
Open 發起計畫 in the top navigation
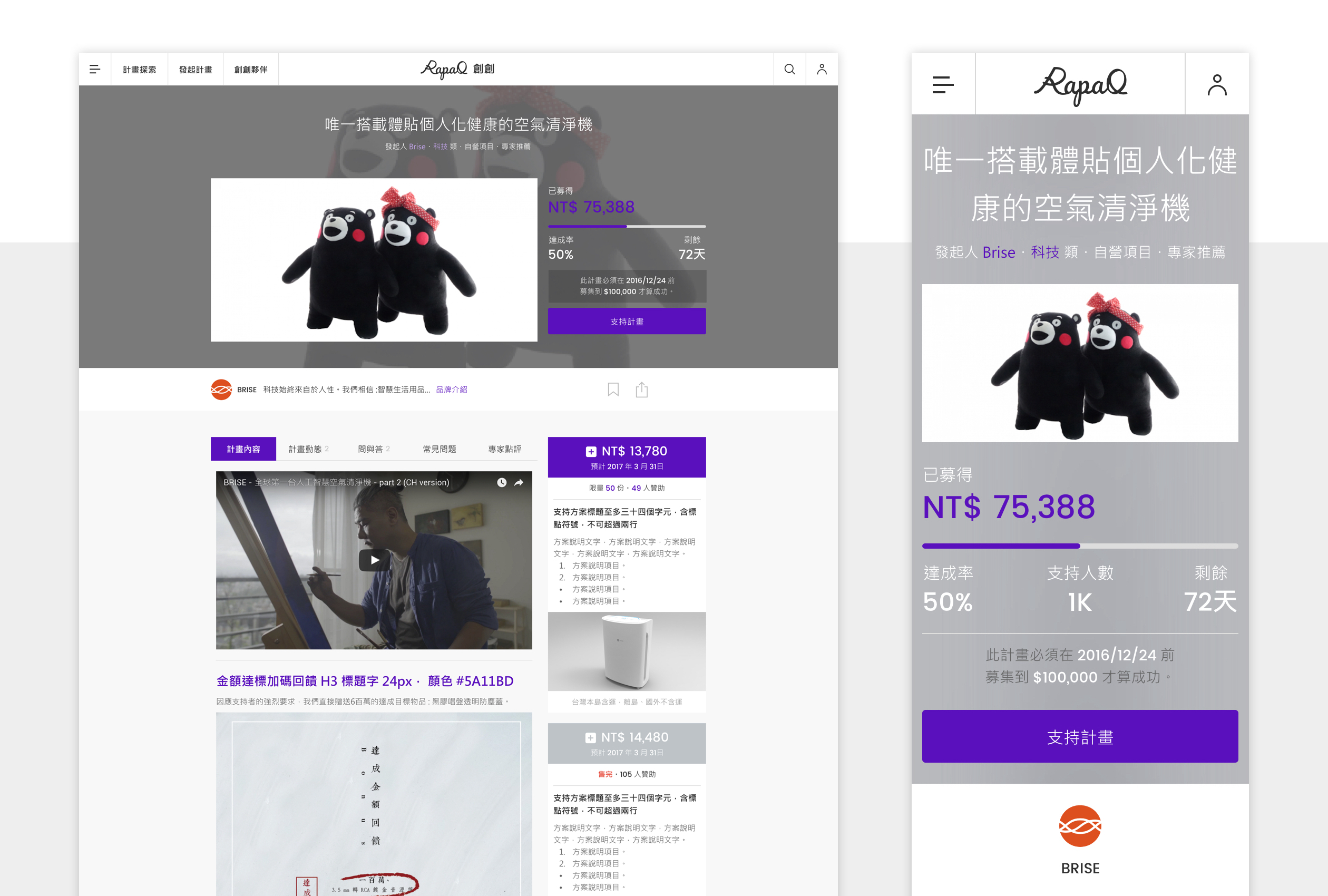[x=196, y=69]
